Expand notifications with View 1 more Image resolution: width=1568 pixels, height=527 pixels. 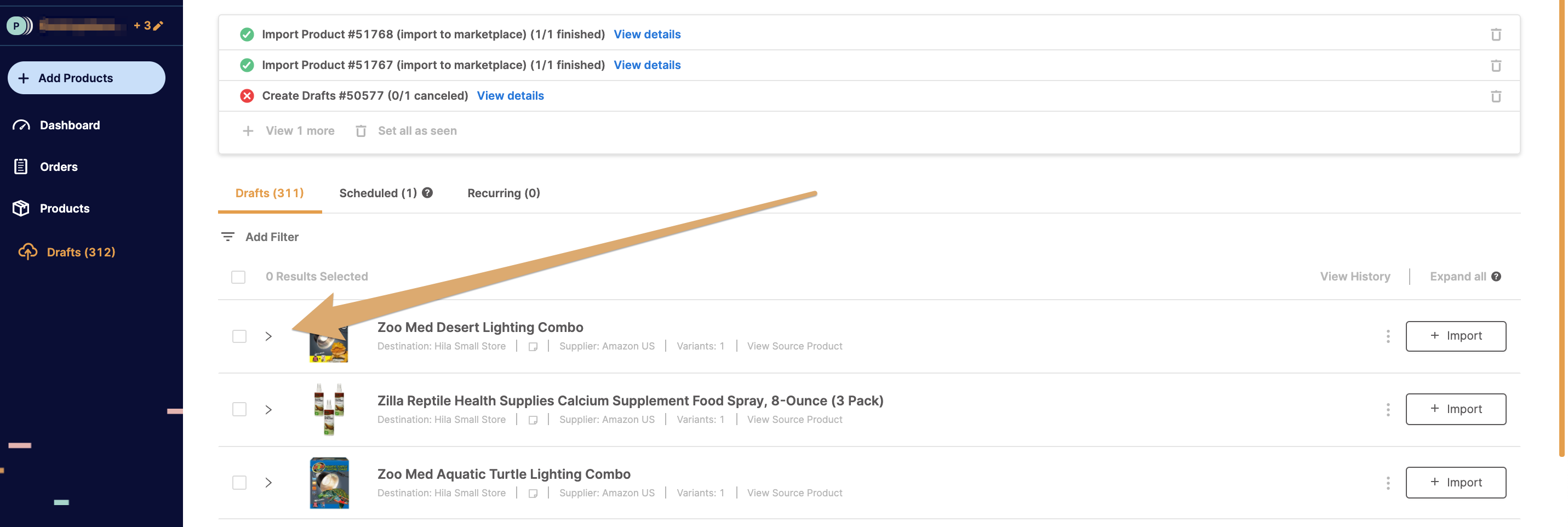[289, 131]
